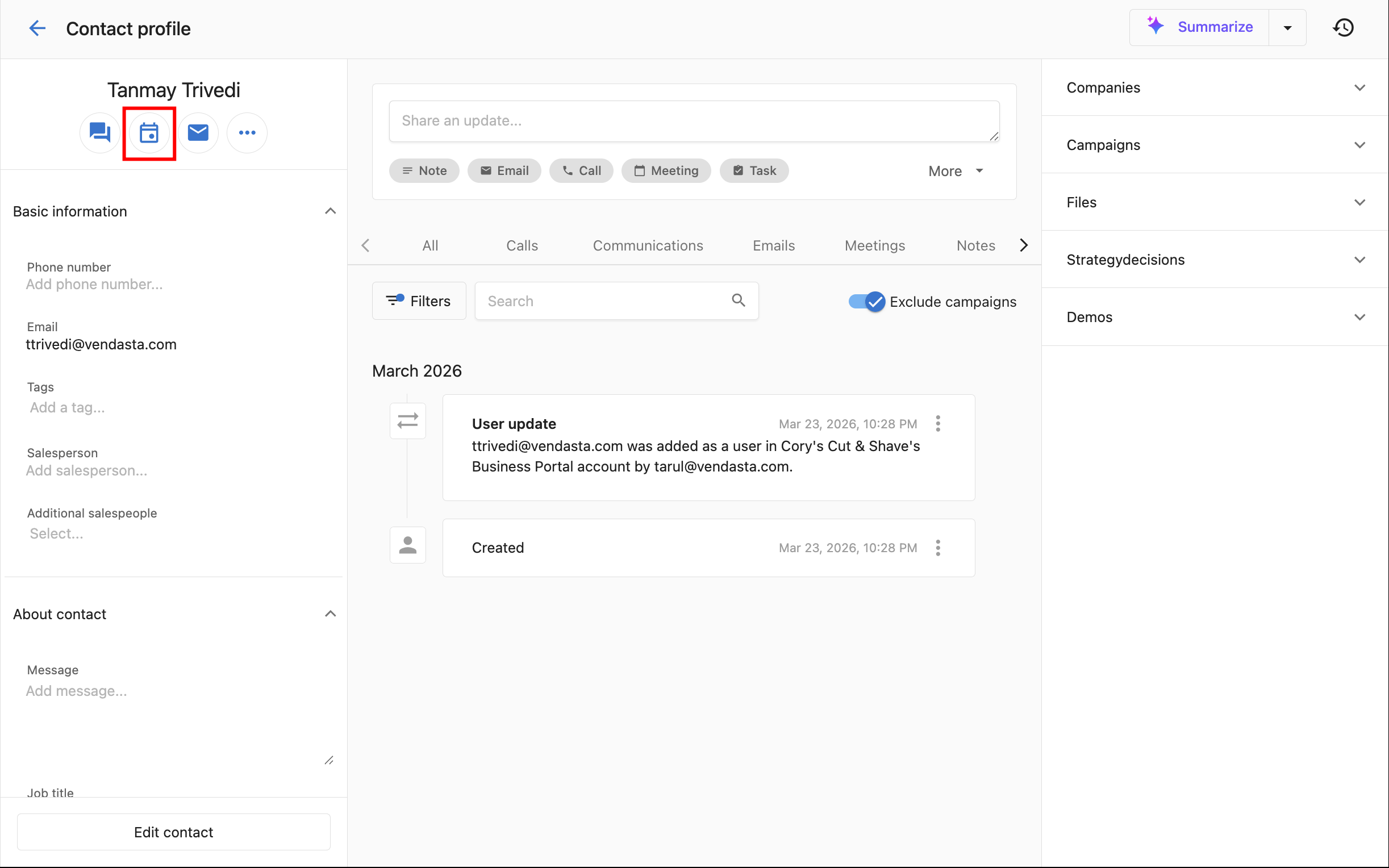Viewport: 1389px width, 868px height.
Task: Switch to the Emails tab
Action: click(x=773, y=245)
